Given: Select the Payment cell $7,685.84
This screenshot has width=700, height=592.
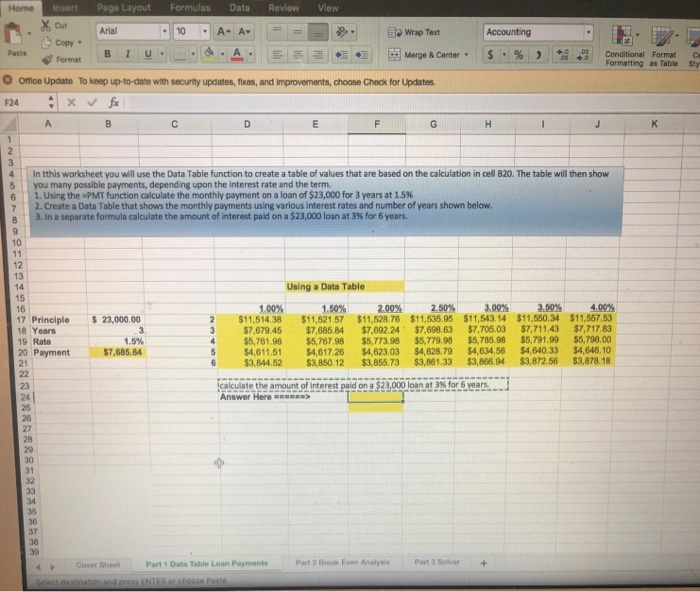Looking at the screenshot, I should click(x=118, y=353).
